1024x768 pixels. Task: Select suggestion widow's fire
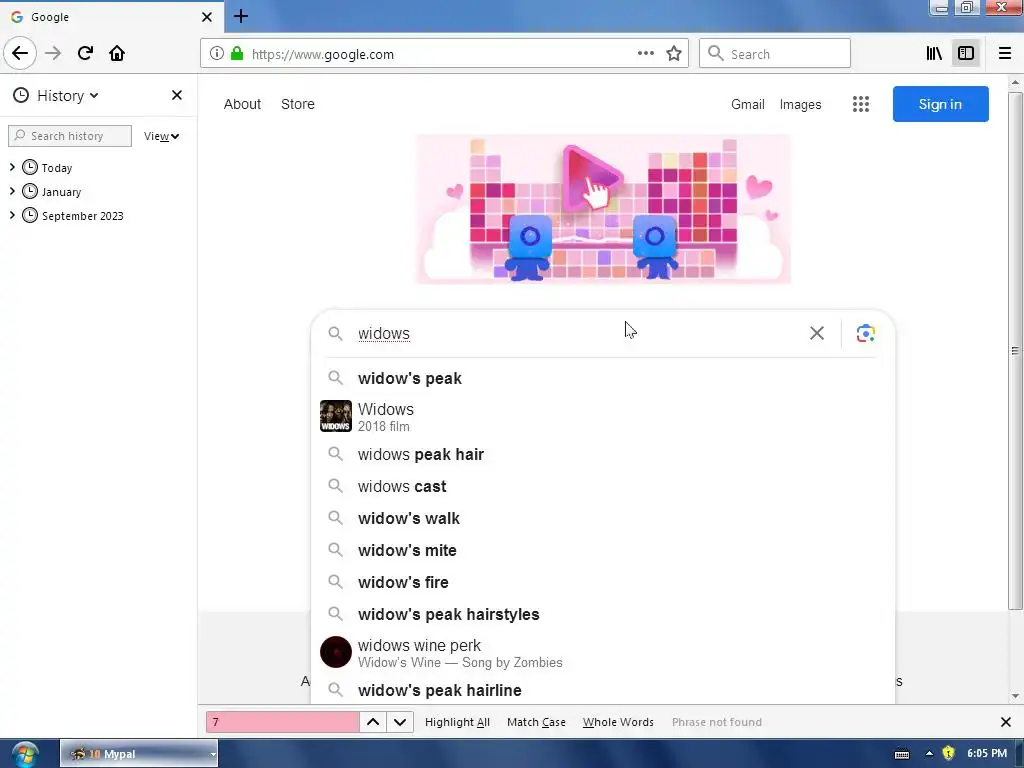point(602,583)
